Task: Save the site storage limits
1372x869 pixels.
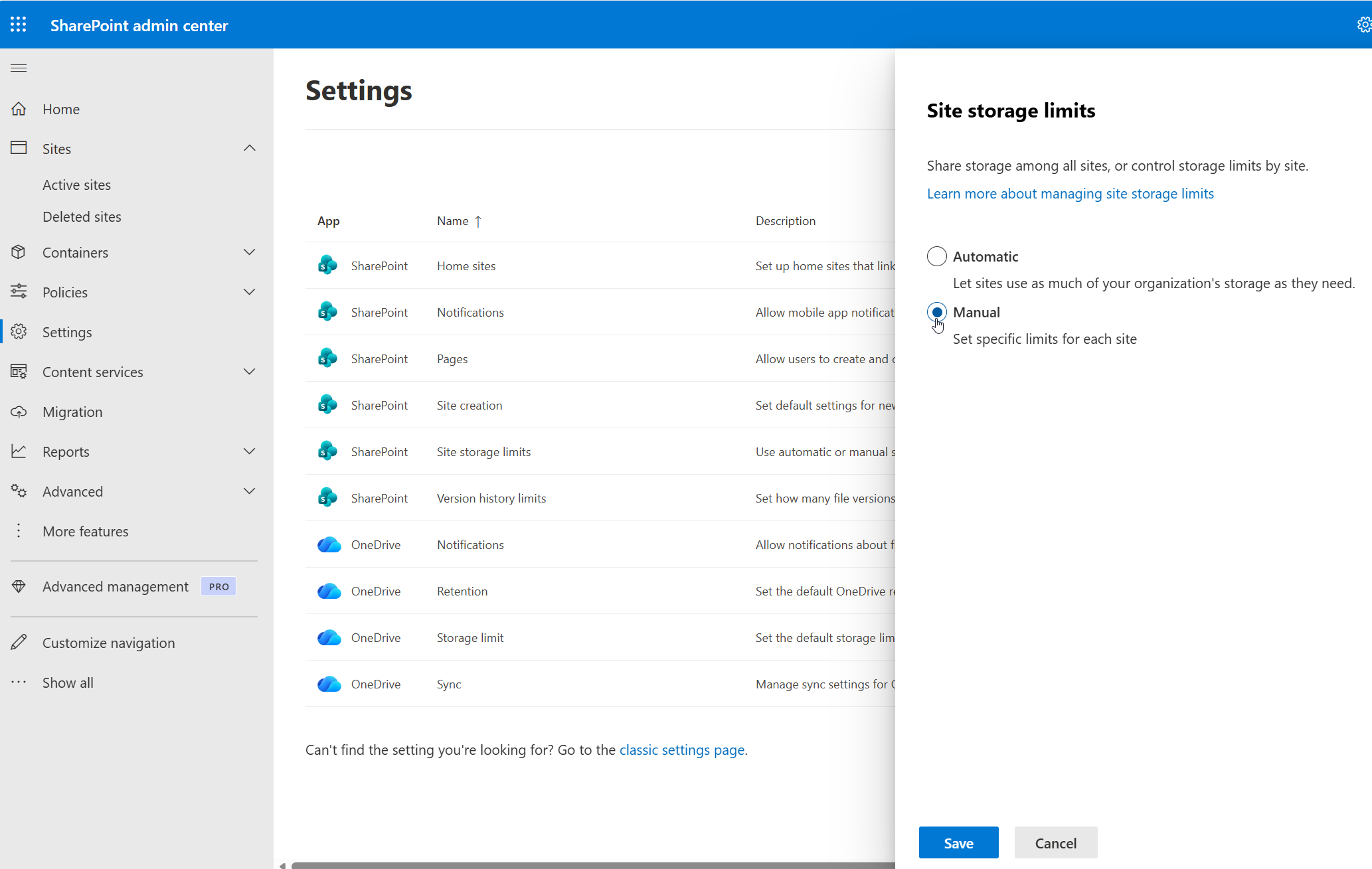Action: pyautogui.click(x=959, y=842)
